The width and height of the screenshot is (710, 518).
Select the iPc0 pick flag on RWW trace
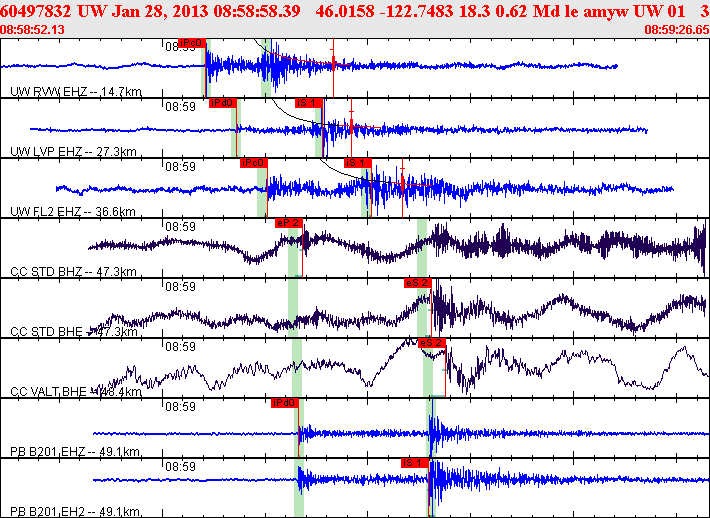(192, 43)
